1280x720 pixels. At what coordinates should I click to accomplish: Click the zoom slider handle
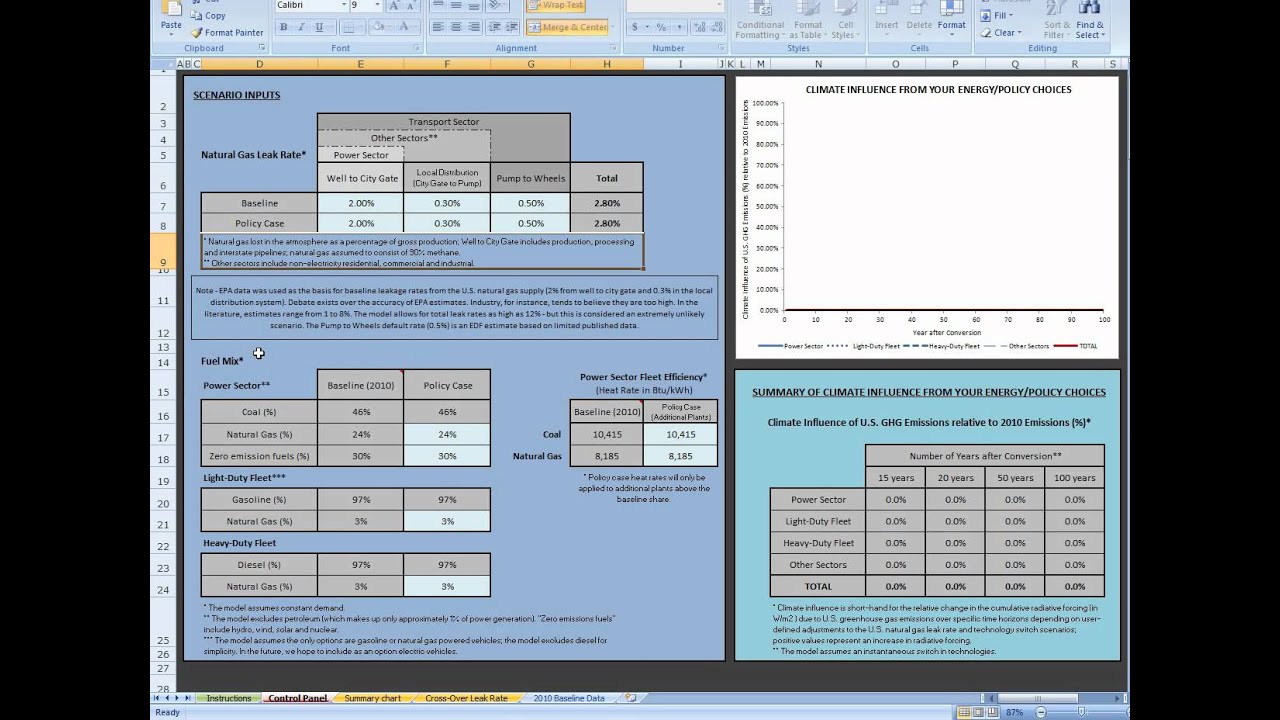pyautogui.click(x=1081, y=712)
